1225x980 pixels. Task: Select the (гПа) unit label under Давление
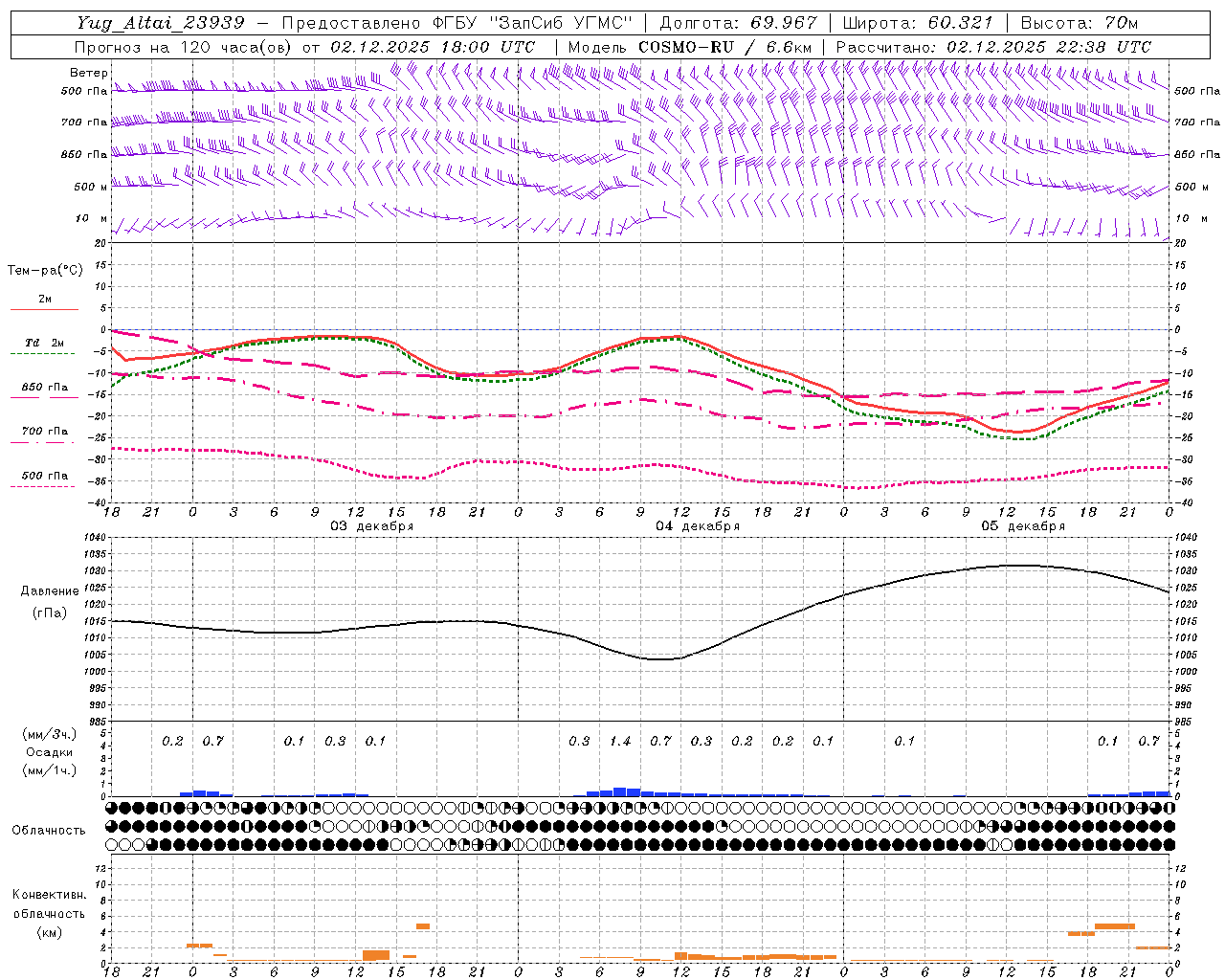click(x=48, y=612)
